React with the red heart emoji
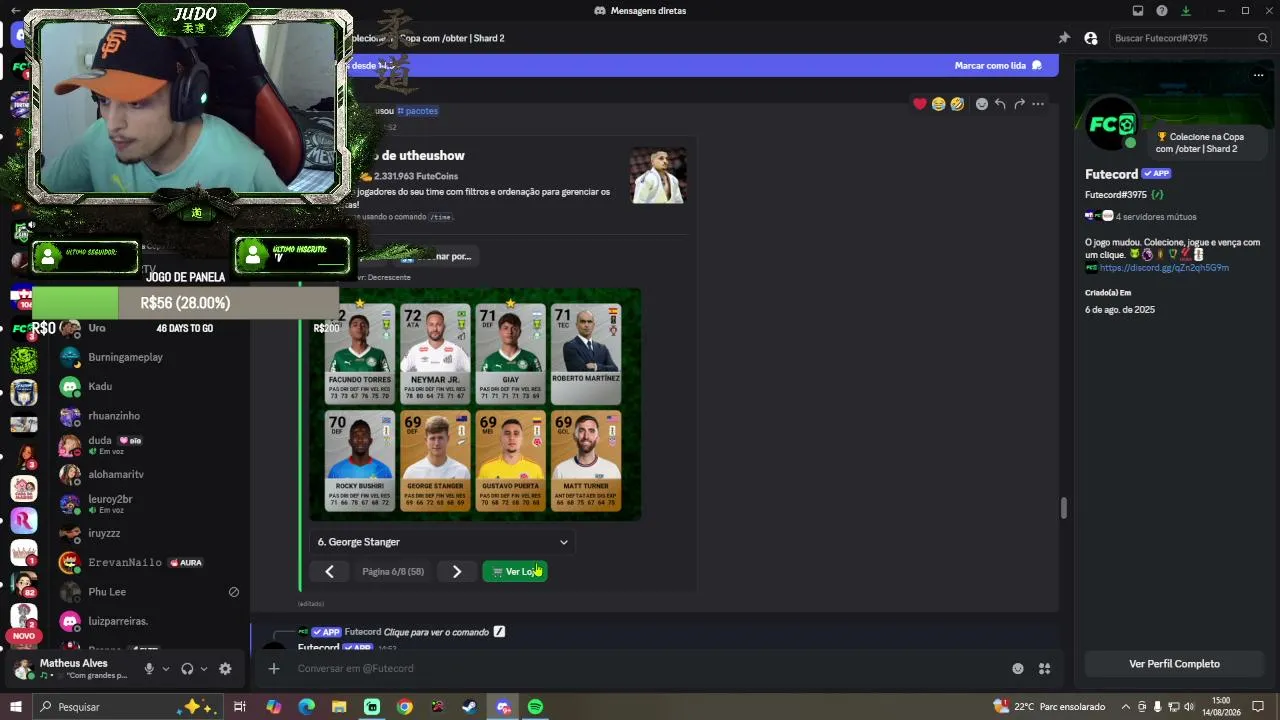Image resolution: width=1280 pixels, height=720 pixels. [x=920, y=104]
